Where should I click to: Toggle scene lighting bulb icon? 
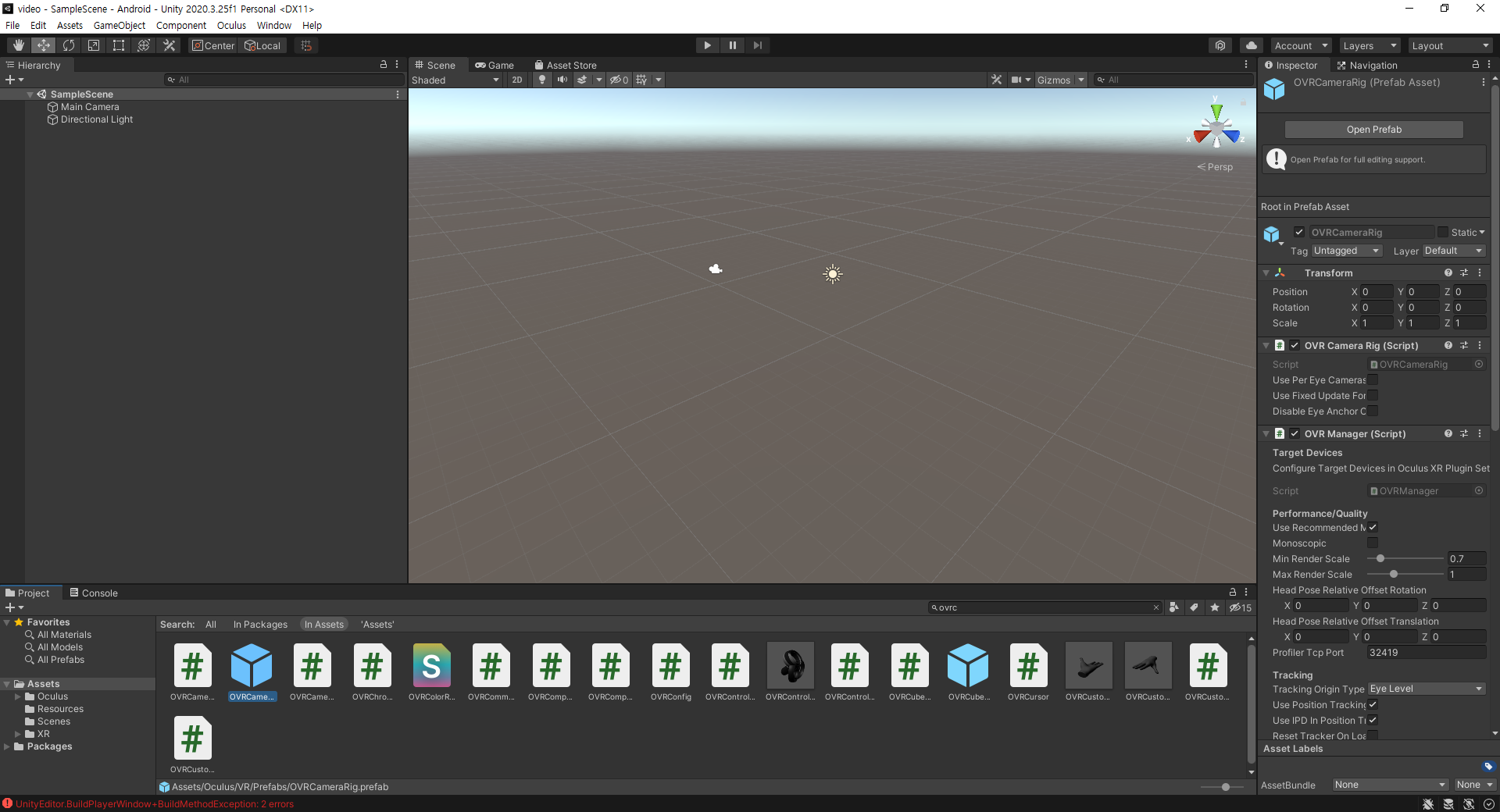tap(542, 80)
